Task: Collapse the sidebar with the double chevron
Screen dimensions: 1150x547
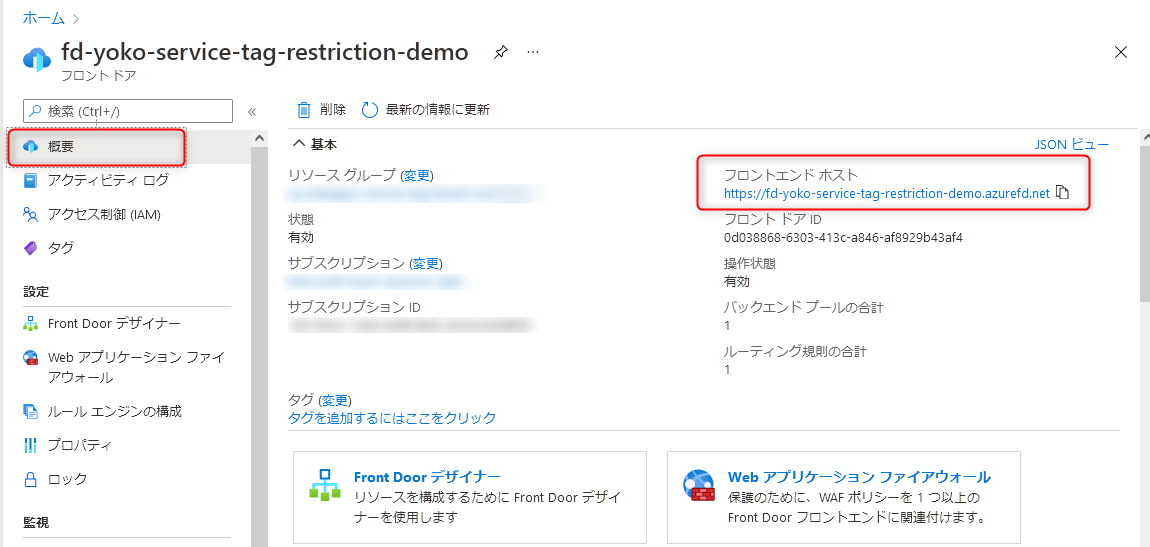Action: (x=252, y=112)
